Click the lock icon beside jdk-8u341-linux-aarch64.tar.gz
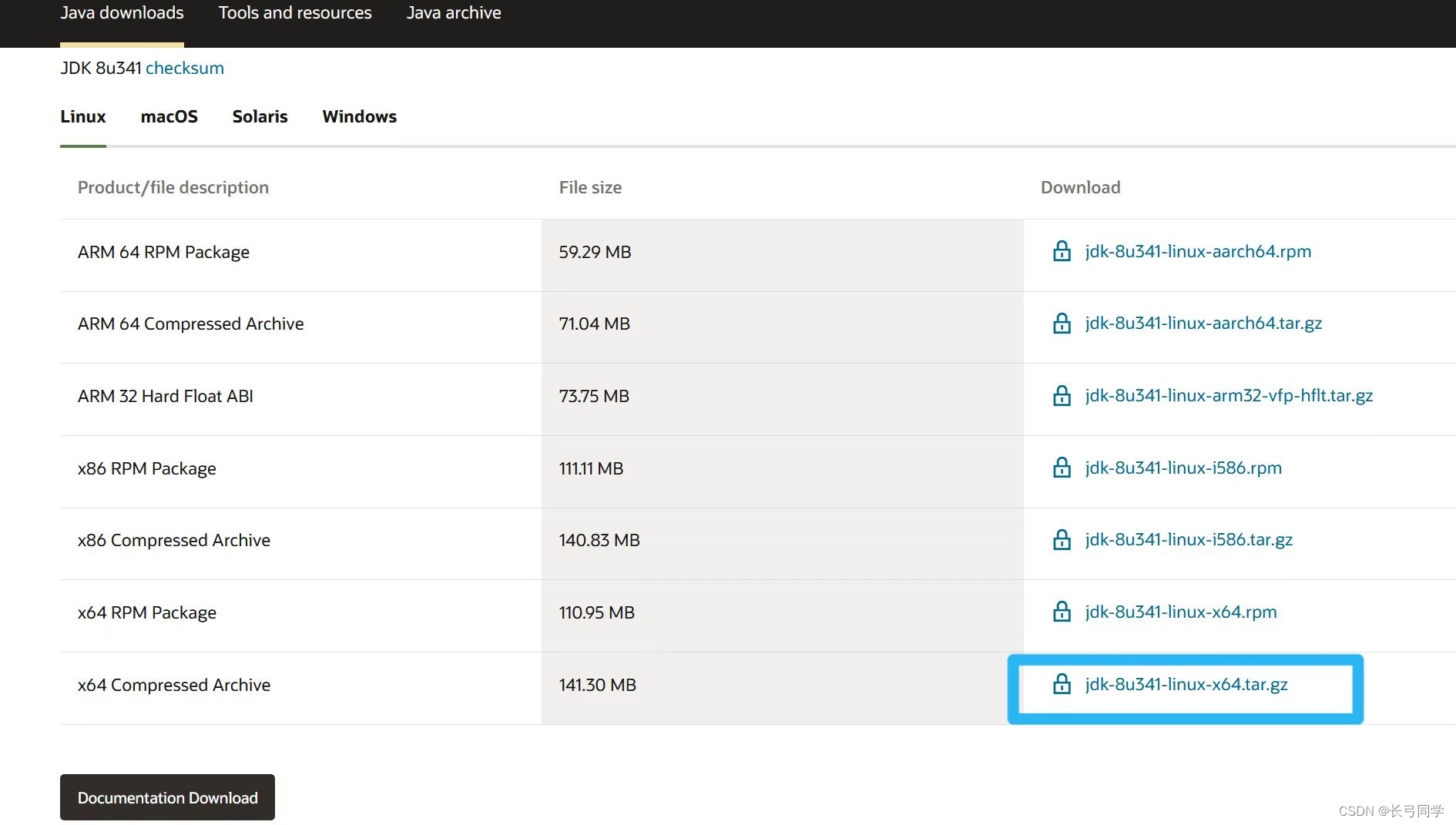Viewport: 1456px width, 825px height. click(1062, 323)
